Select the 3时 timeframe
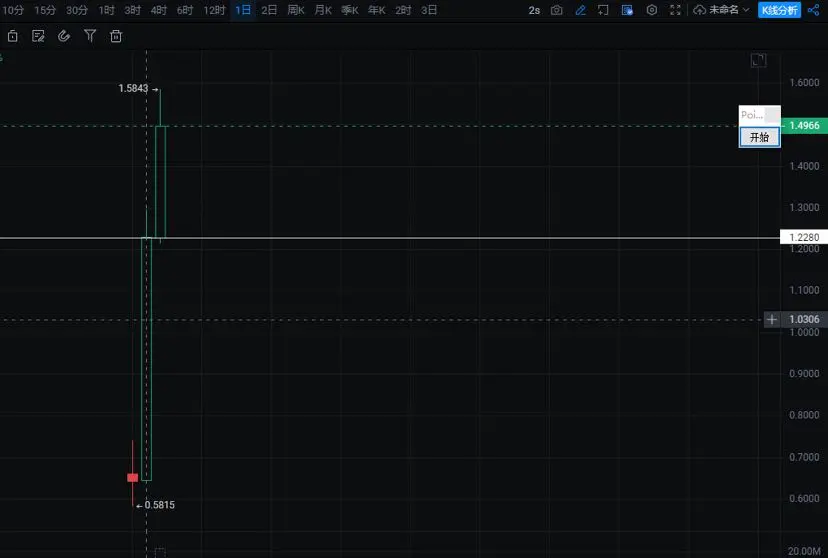The image size is (828, 558). (x=133, y=10)
